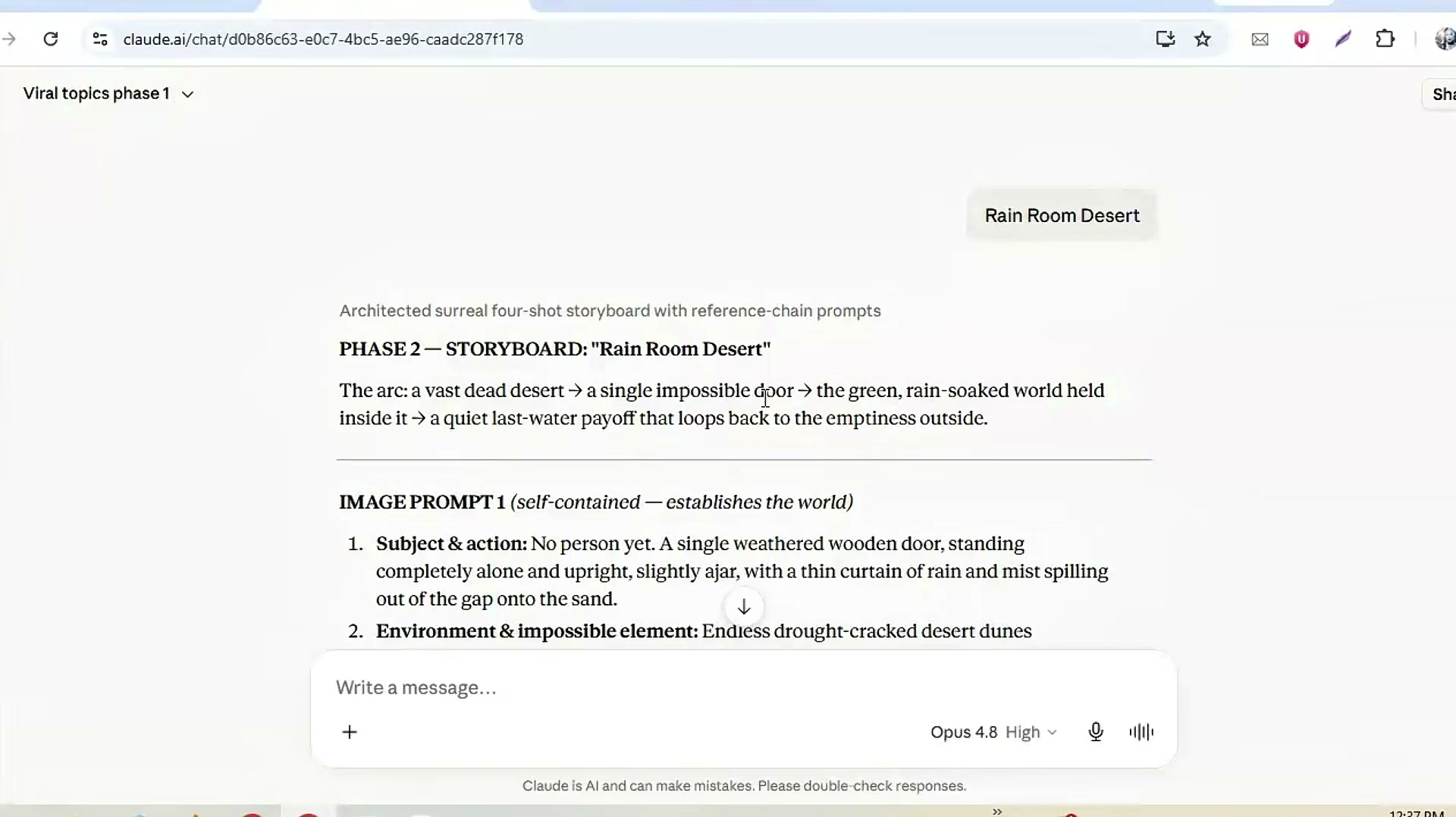Click the taskbar clock showing 12:37 PM
The height and width of the screenshot is (817, 1456).
[1416, 812]
